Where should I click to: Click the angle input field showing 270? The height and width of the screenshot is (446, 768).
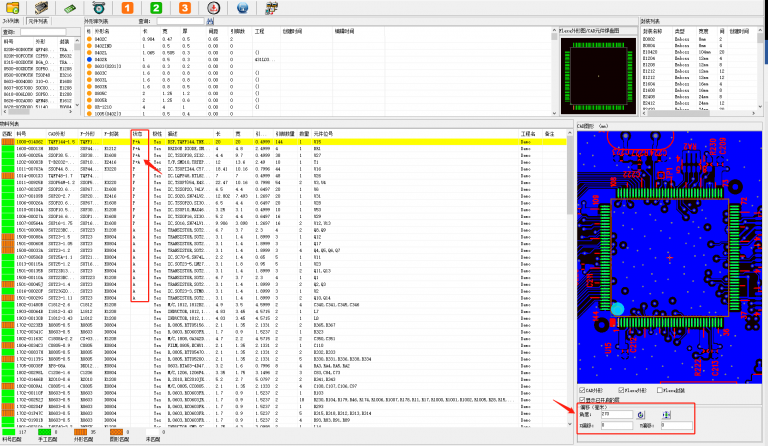coord(617,414)
